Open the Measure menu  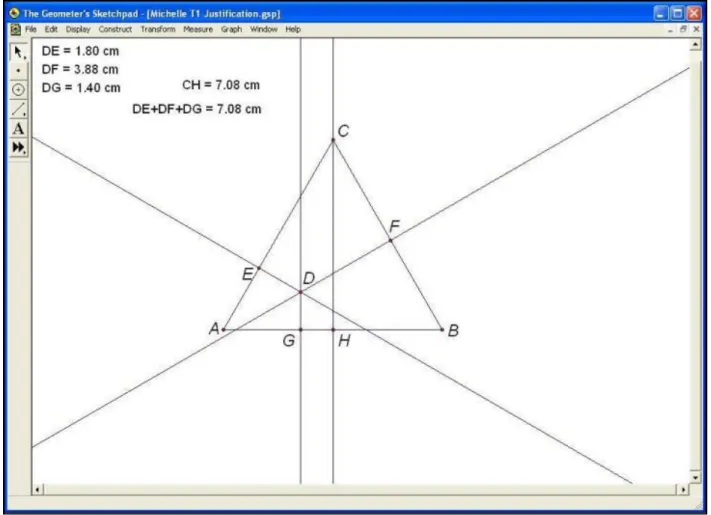tap(198, 29)
